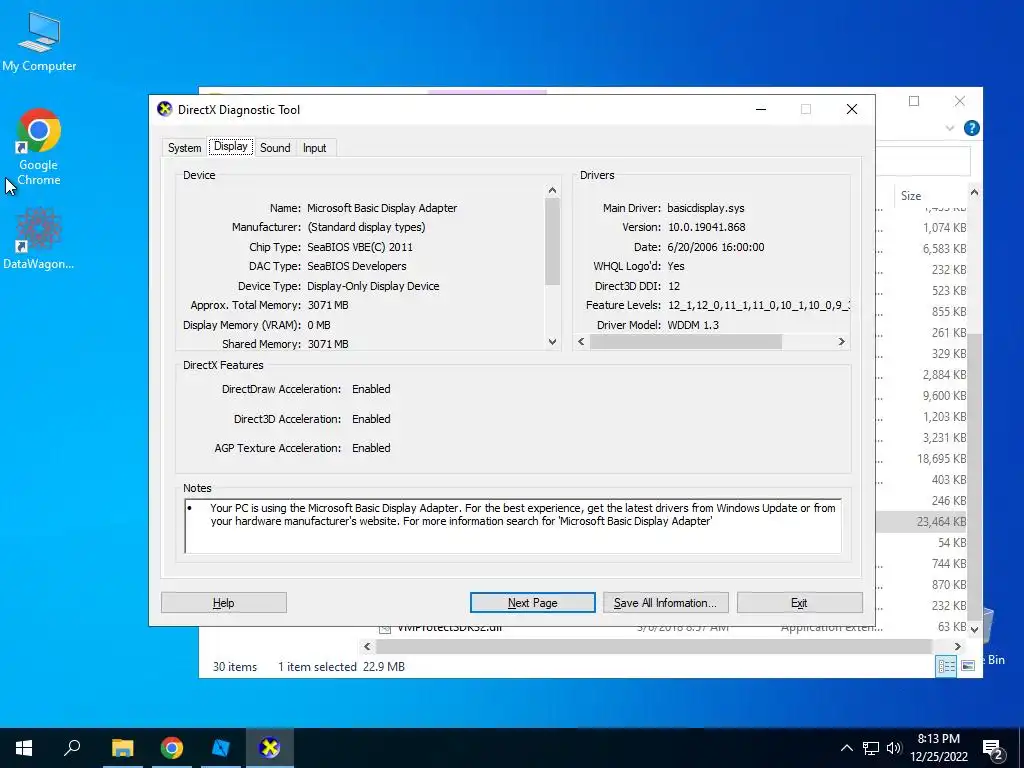Open the Google Chrome desktop shortcut

pyautogui.click(x=39, y=147)
